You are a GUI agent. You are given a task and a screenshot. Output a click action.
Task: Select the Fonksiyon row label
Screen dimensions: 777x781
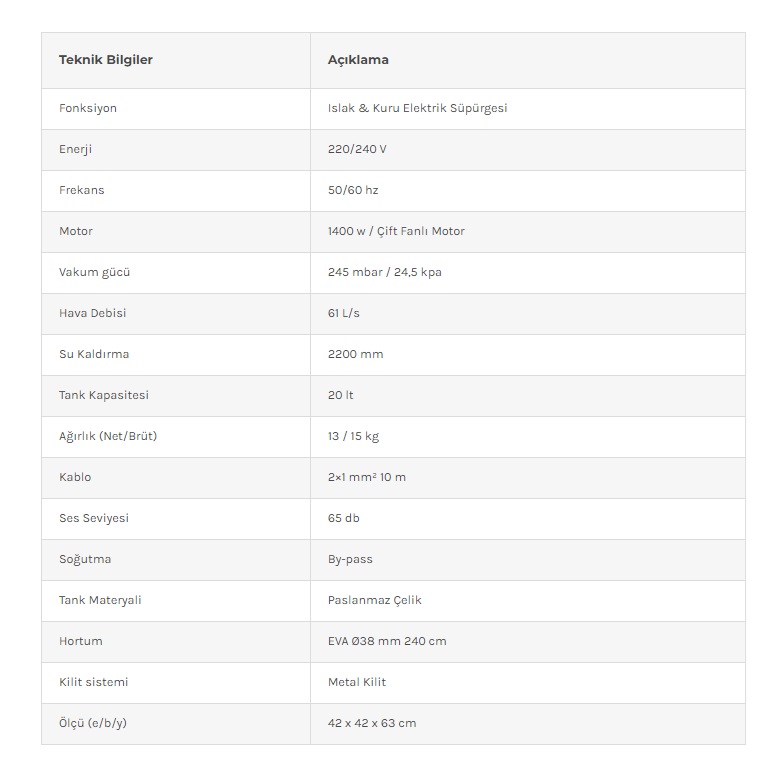(x=88, y=108)
